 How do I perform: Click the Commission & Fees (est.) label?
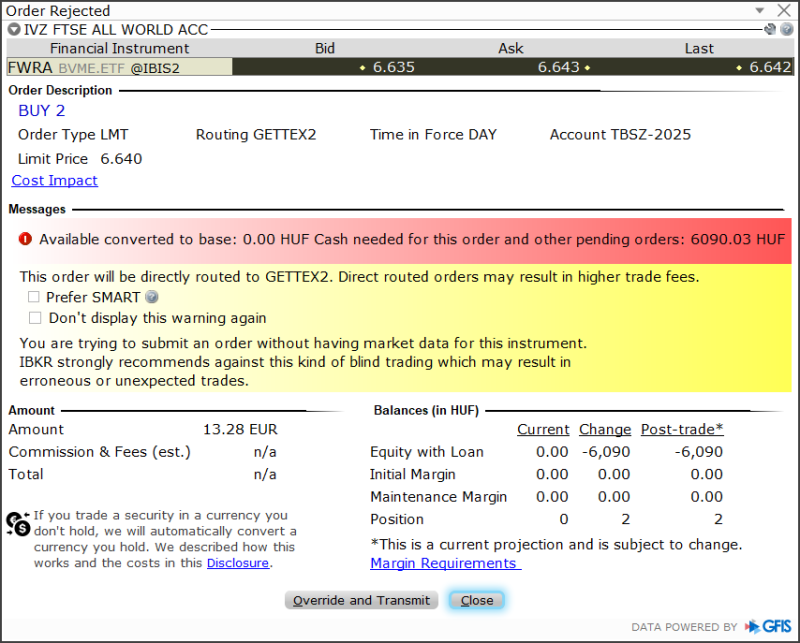pos(99,452)
